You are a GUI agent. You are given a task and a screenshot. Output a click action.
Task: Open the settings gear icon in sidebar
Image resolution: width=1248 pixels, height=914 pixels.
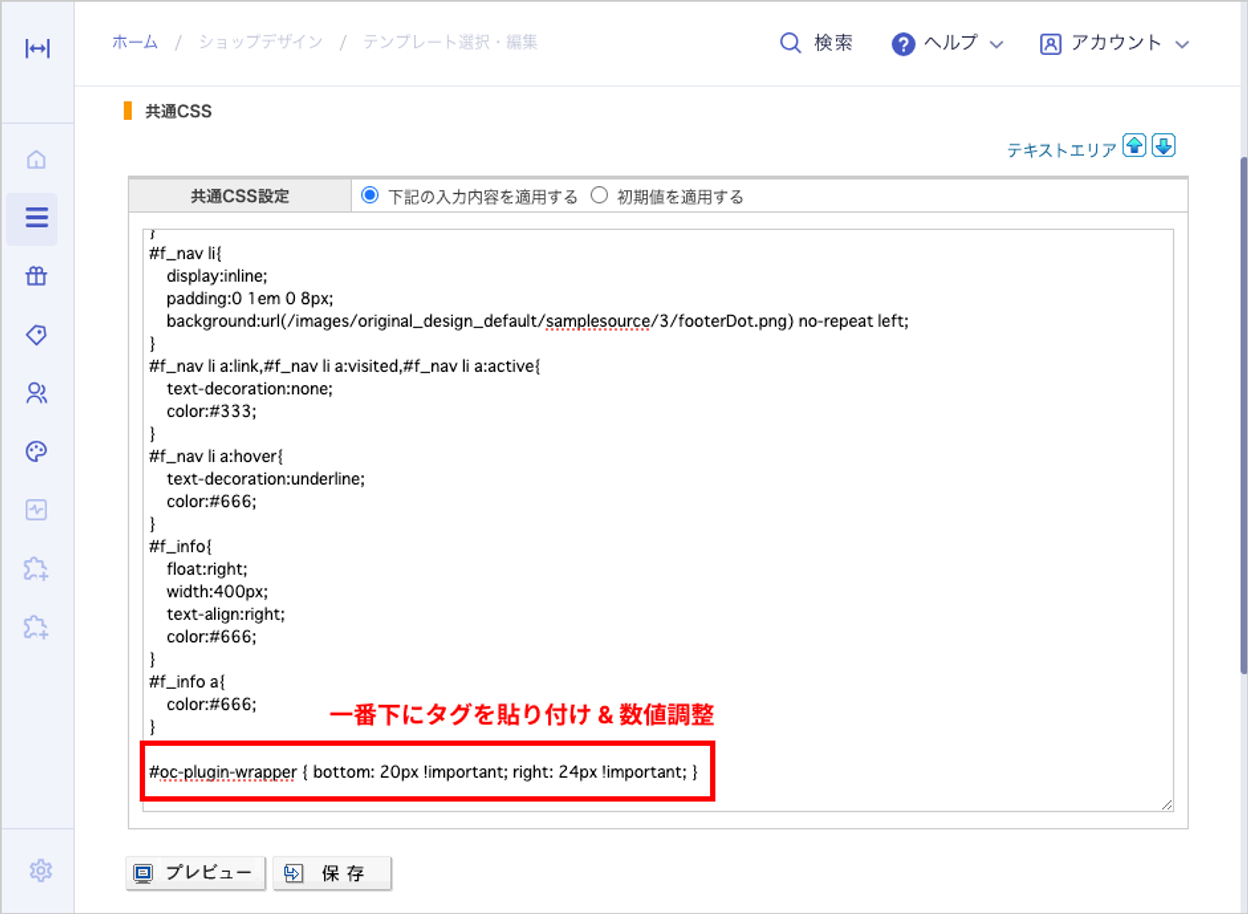click(40, 871)
